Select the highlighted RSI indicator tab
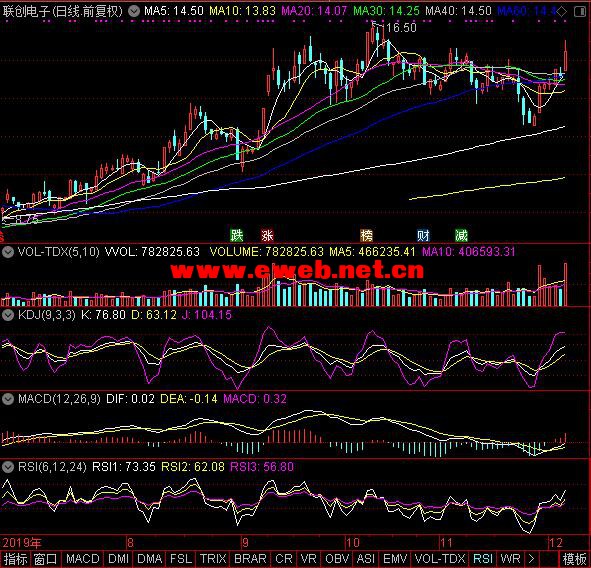The image size is (591, 568). pos(483,559)
